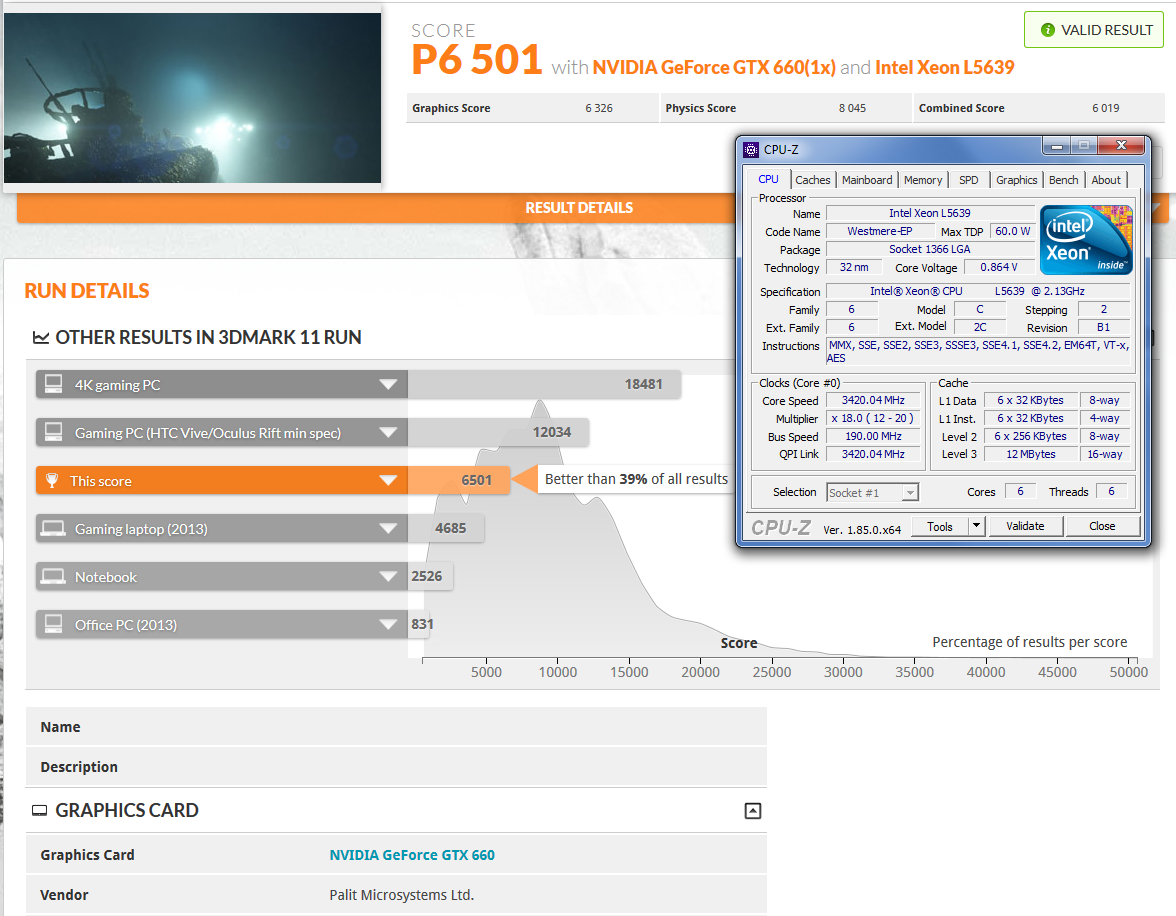Click the 12034 score bar
The height and width of the screenshot is (916, 1176).
(x=498, y=432)
